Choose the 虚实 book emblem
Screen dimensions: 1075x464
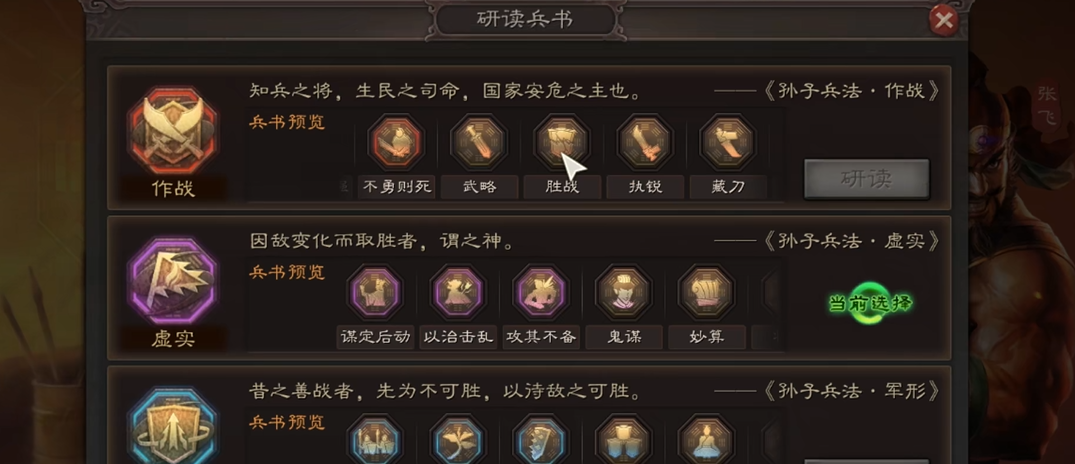[x=172, y=281]
